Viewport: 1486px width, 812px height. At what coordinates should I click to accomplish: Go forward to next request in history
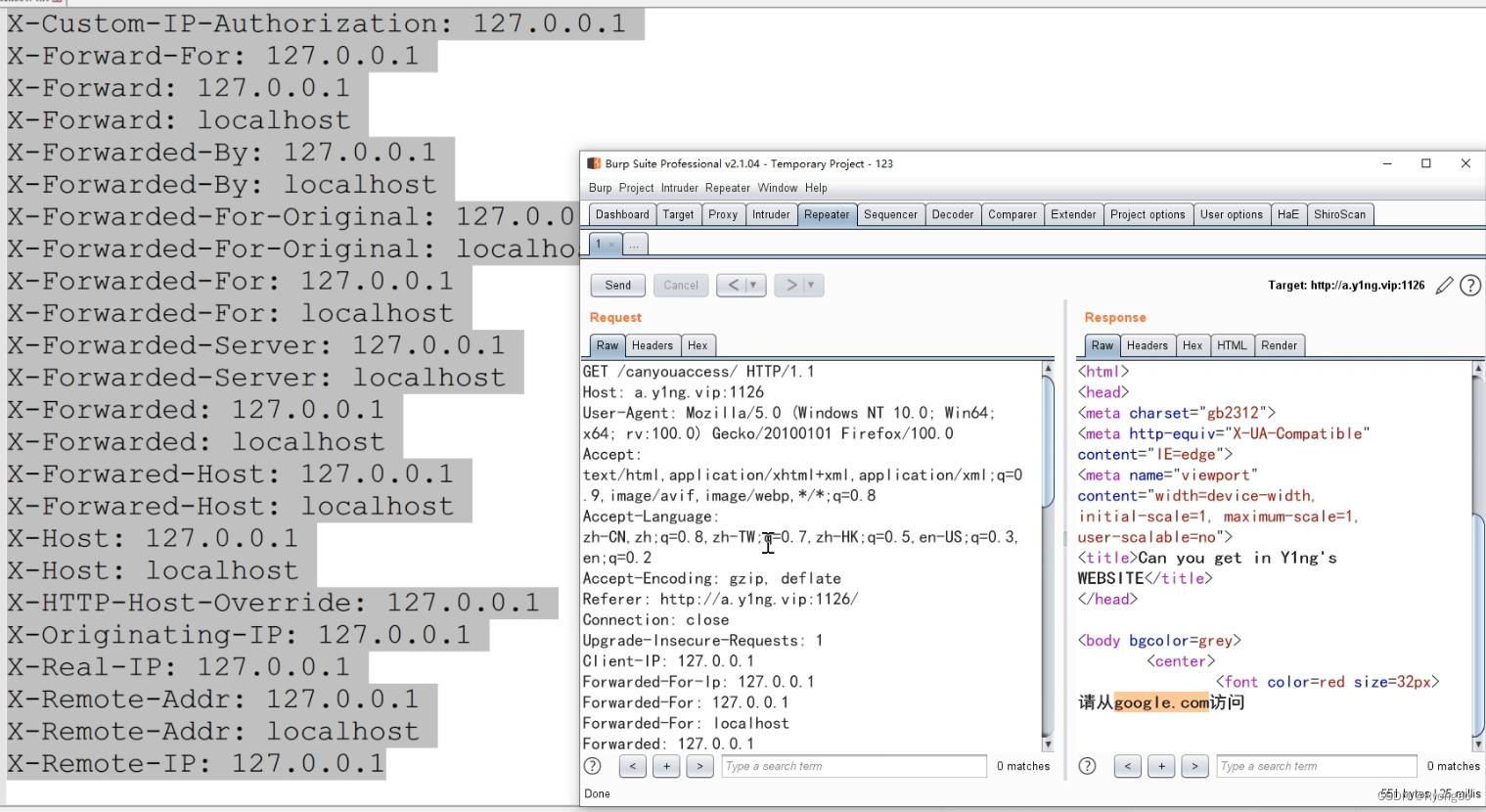pyautogui.click(x=789, y=285)
